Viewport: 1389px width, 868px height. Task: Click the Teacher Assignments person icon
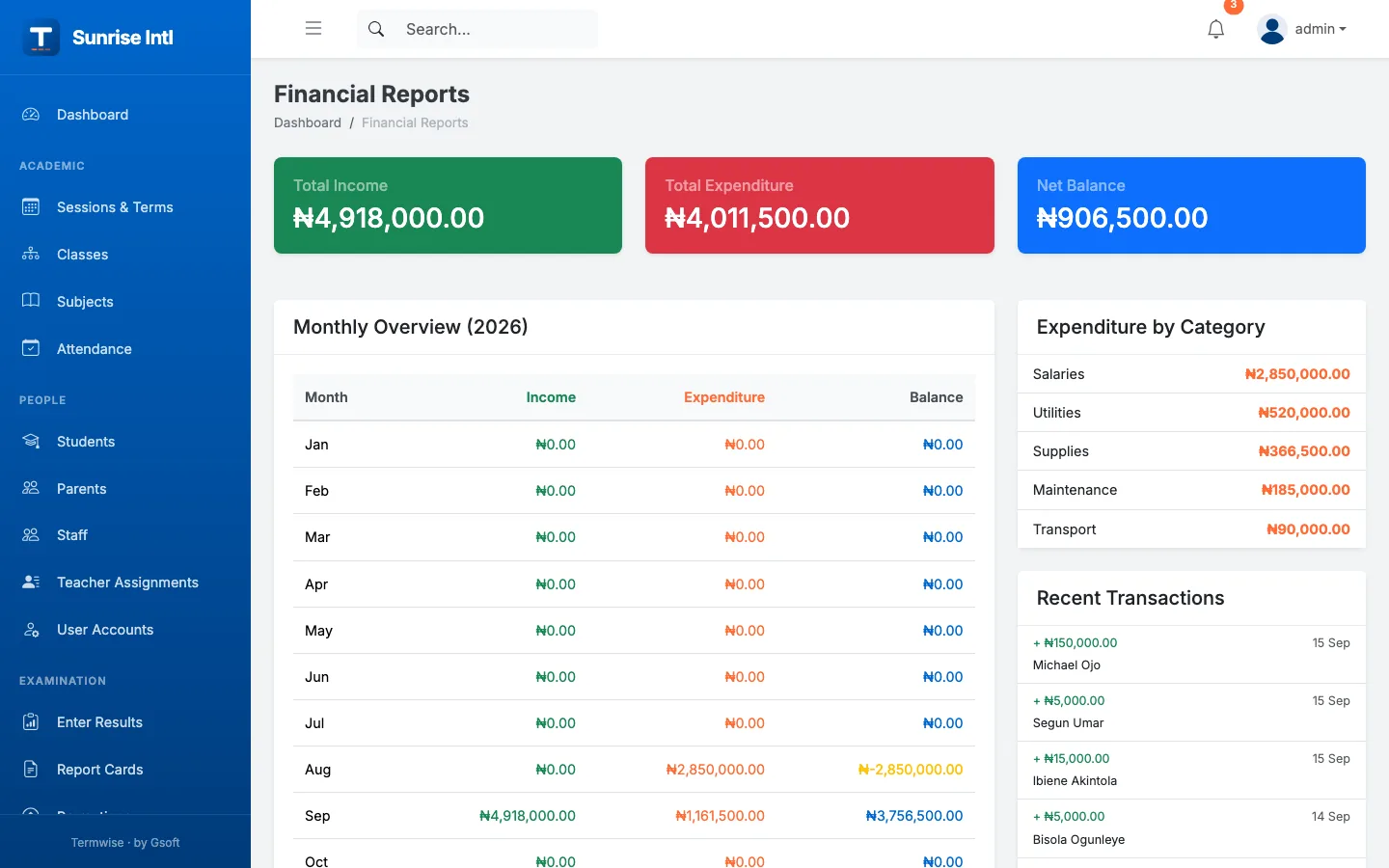click(x=31, y=582)
